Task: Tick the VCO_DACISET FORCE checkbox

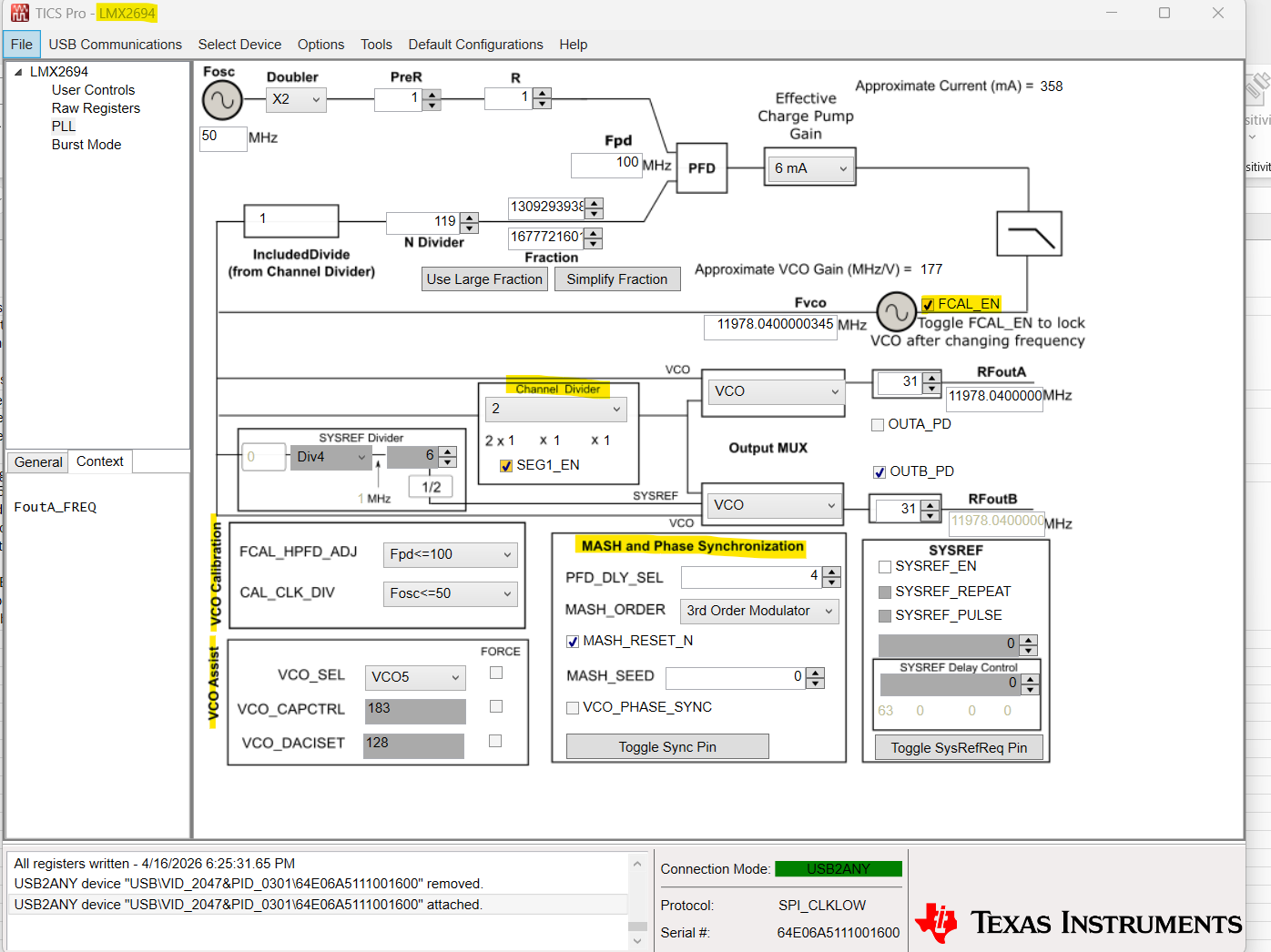Action: coord(495,741)
